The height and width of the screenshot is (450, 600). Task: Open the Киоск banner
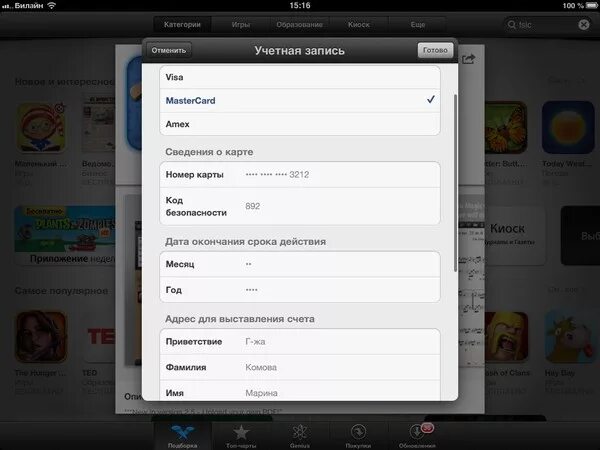click(x=515, y=235)
